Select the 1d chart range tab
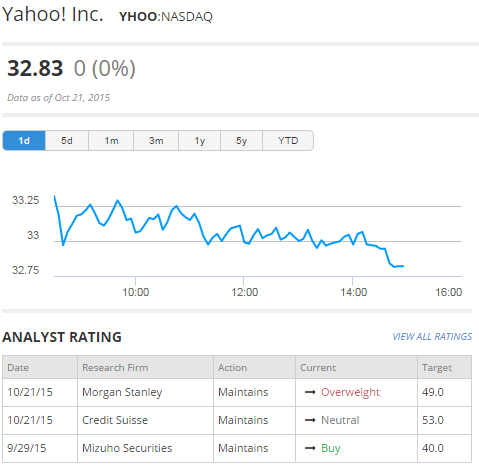 [24, 141]
